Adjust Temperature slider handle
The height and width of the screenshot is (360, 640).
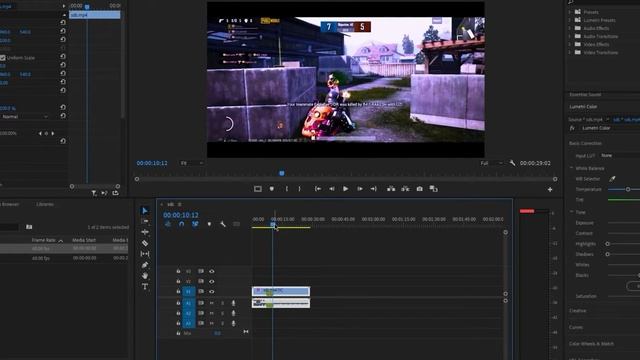click(x=628, y=189)
